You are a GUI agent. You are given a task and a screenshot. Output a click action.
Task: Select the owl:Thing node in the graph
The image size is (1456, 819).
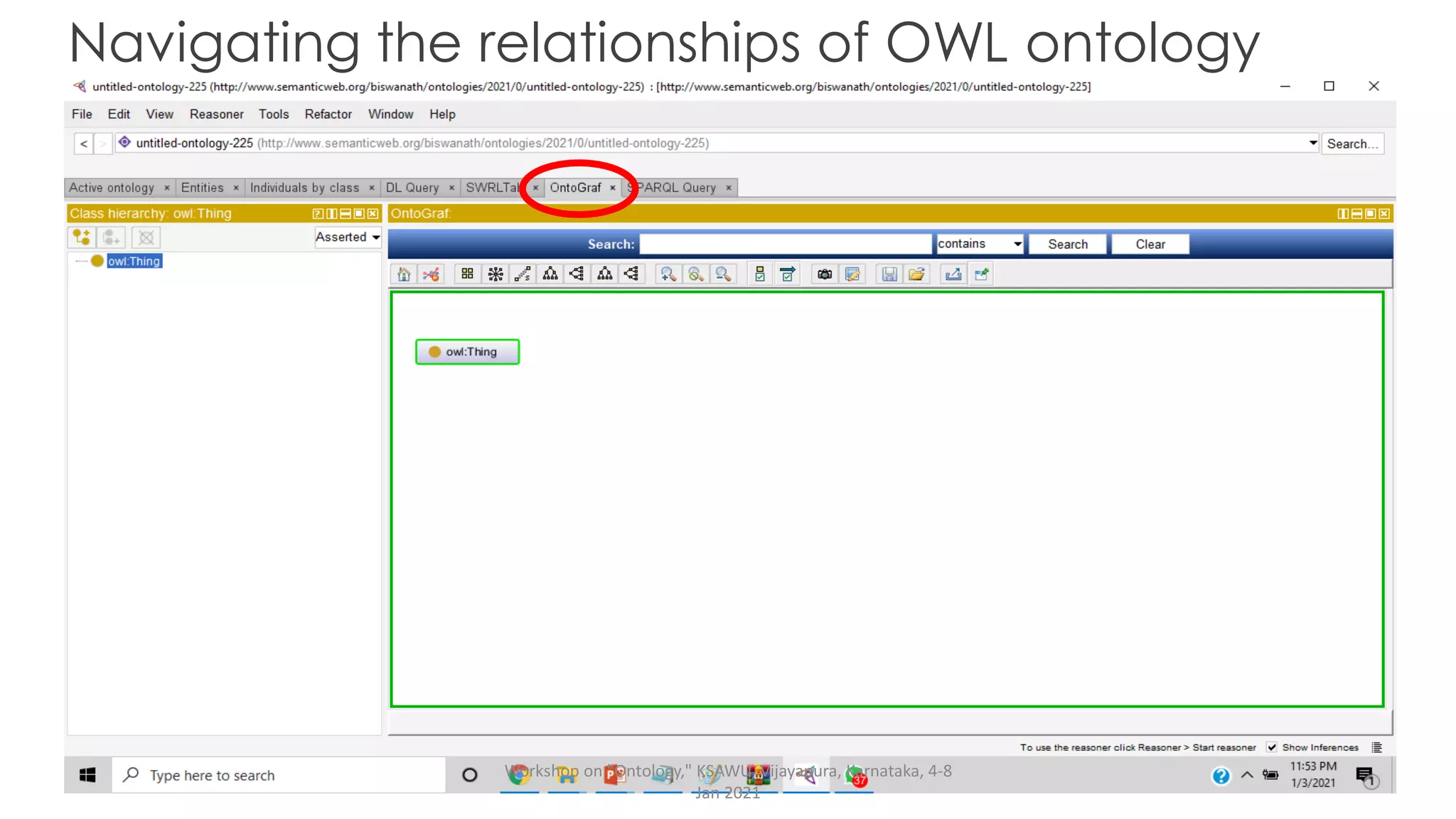(x=467, y=352)
